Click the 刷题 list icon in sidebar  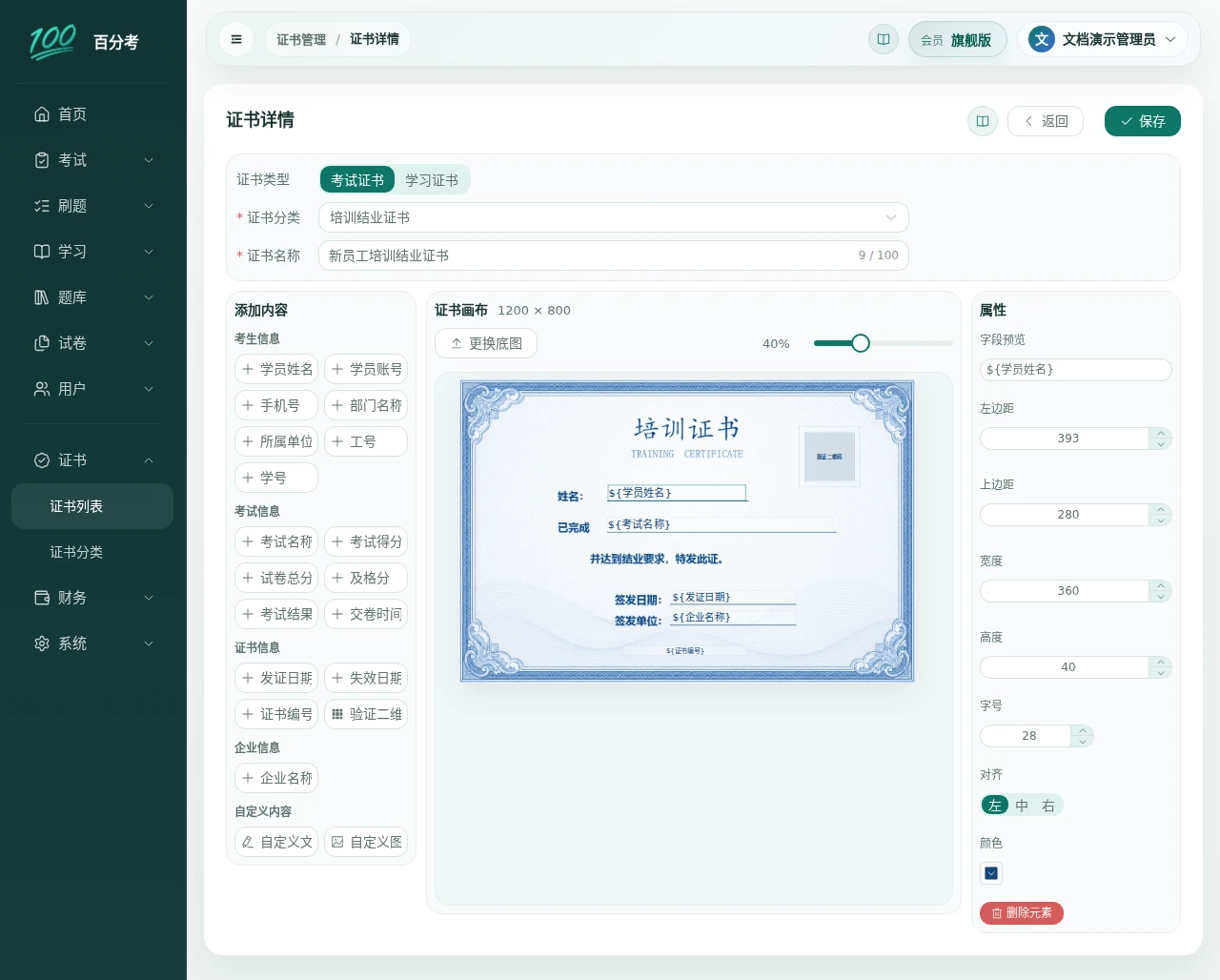42,206
